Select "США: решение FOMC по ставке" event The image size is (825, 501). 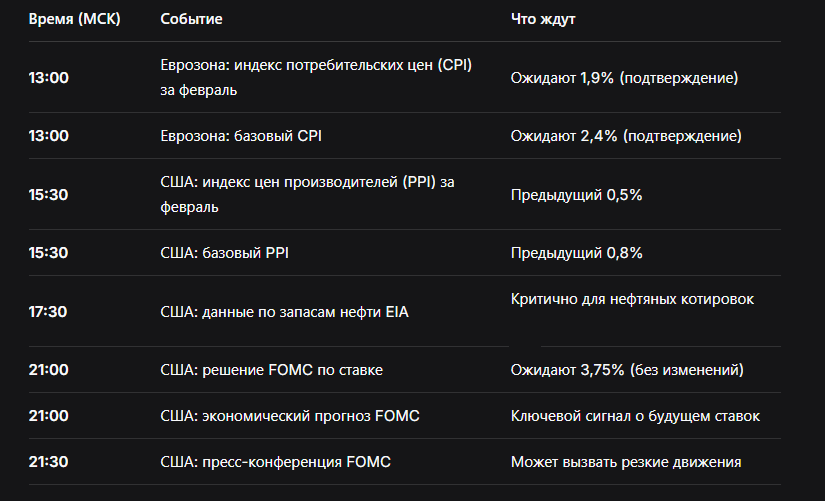click(x=271, y=370)
